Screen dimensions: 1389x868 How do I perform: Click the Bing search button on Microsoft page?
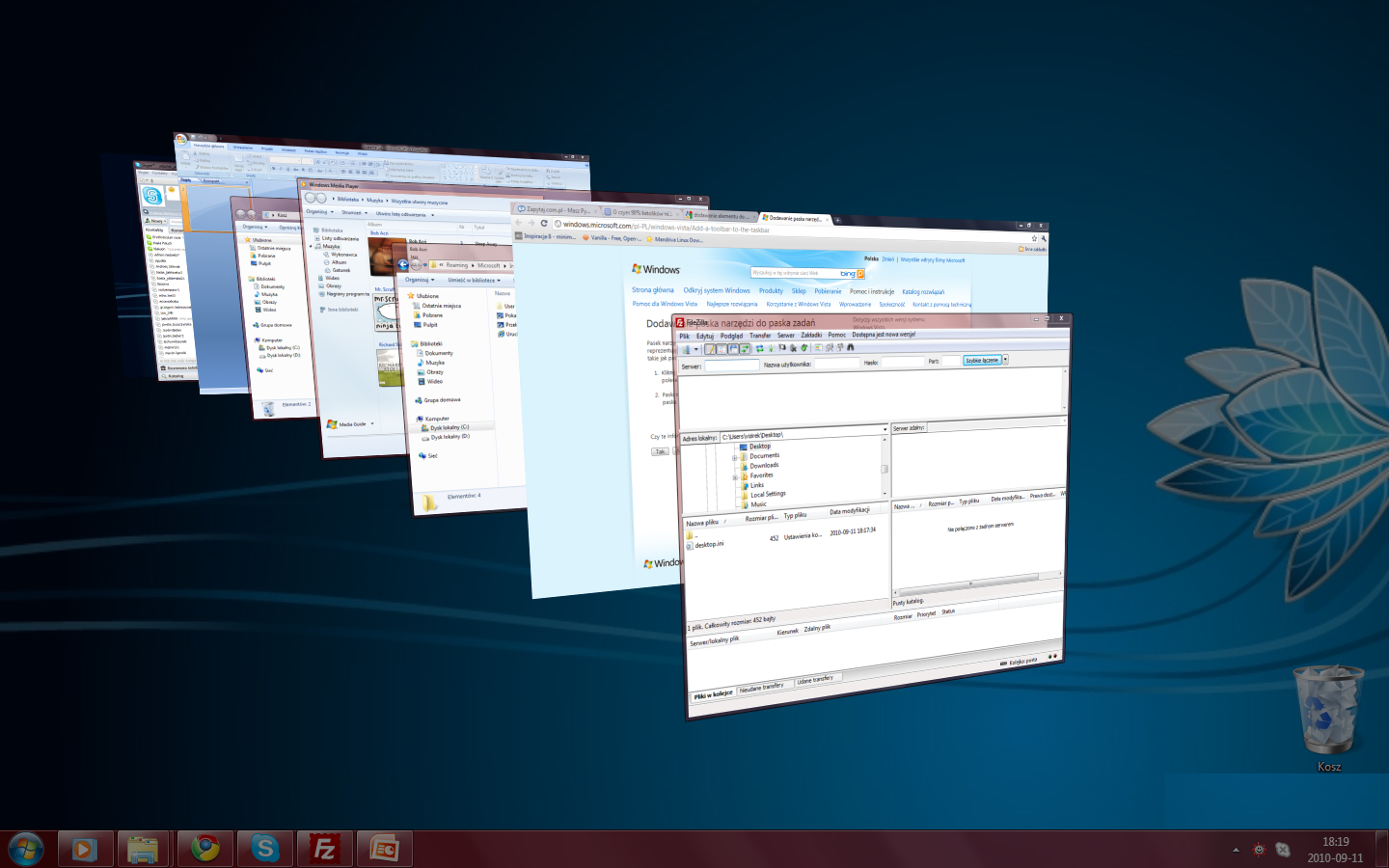click(859, 274)
